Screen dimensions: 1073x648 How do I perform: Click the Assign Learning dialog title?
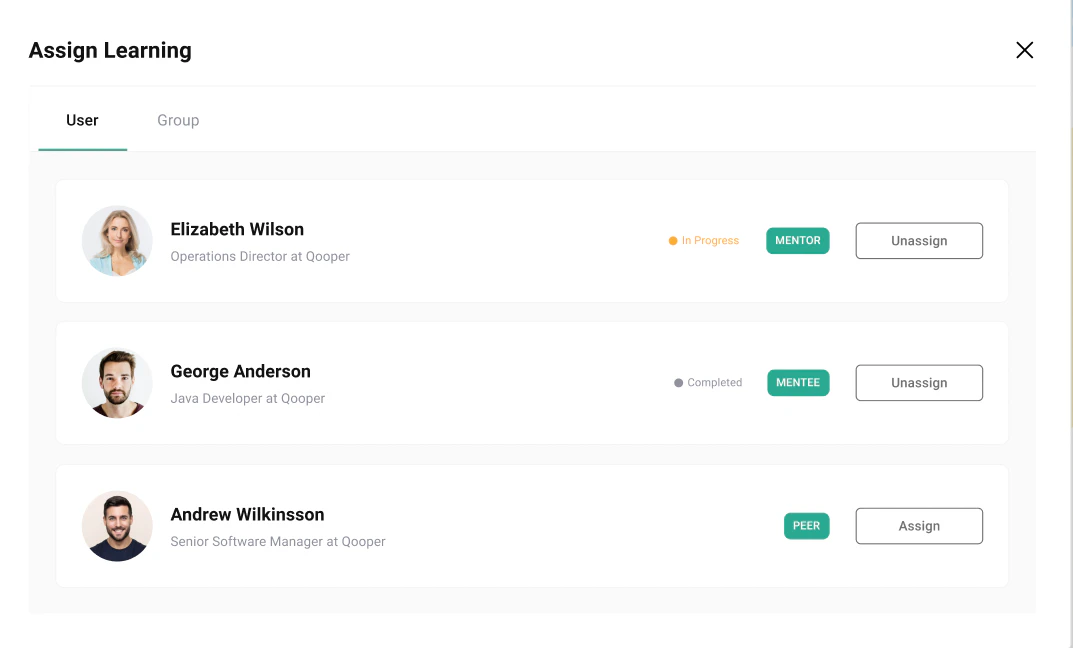click(x=110, y=50)
